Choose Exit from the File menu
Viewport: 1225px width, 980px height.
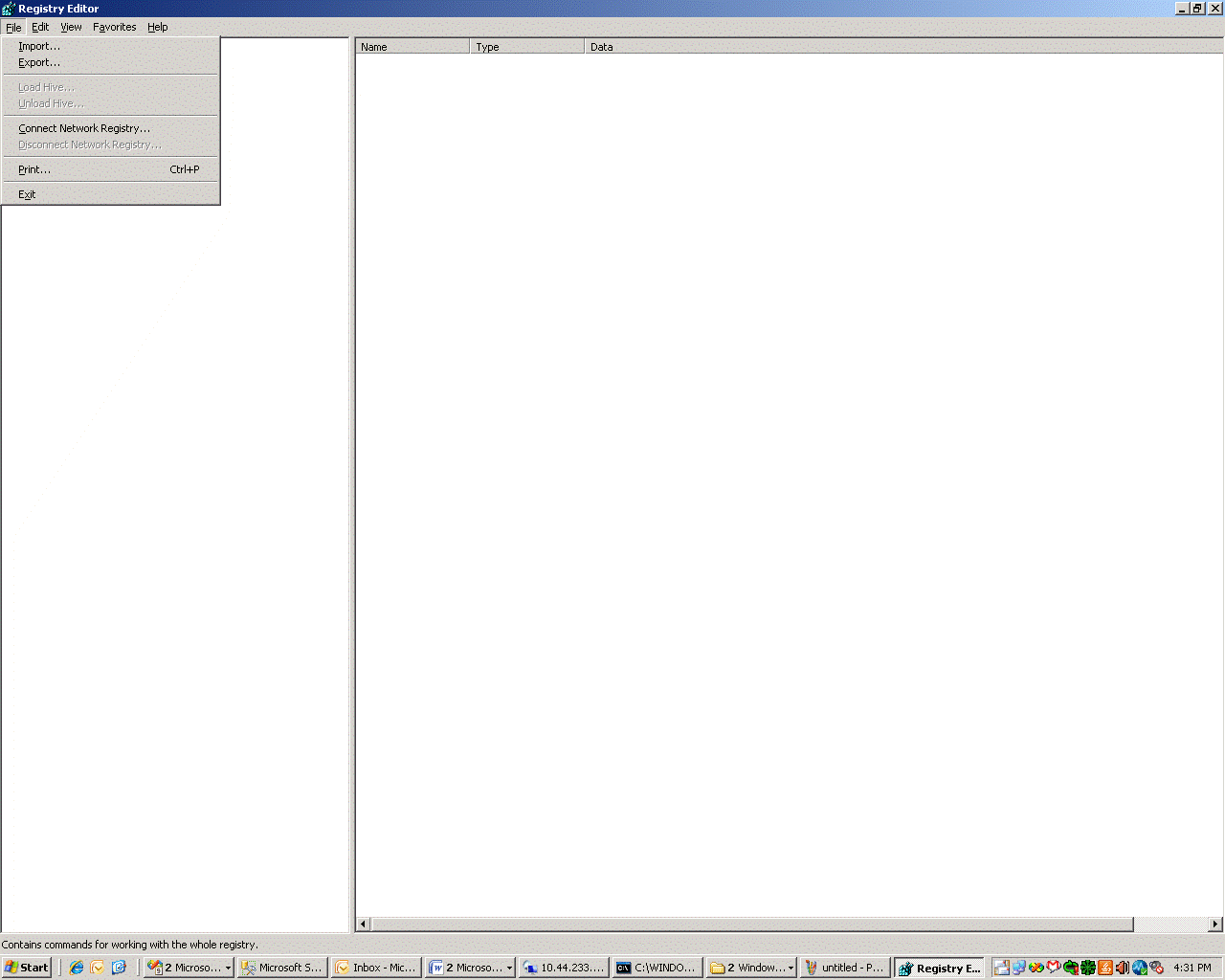coord(111,194)
